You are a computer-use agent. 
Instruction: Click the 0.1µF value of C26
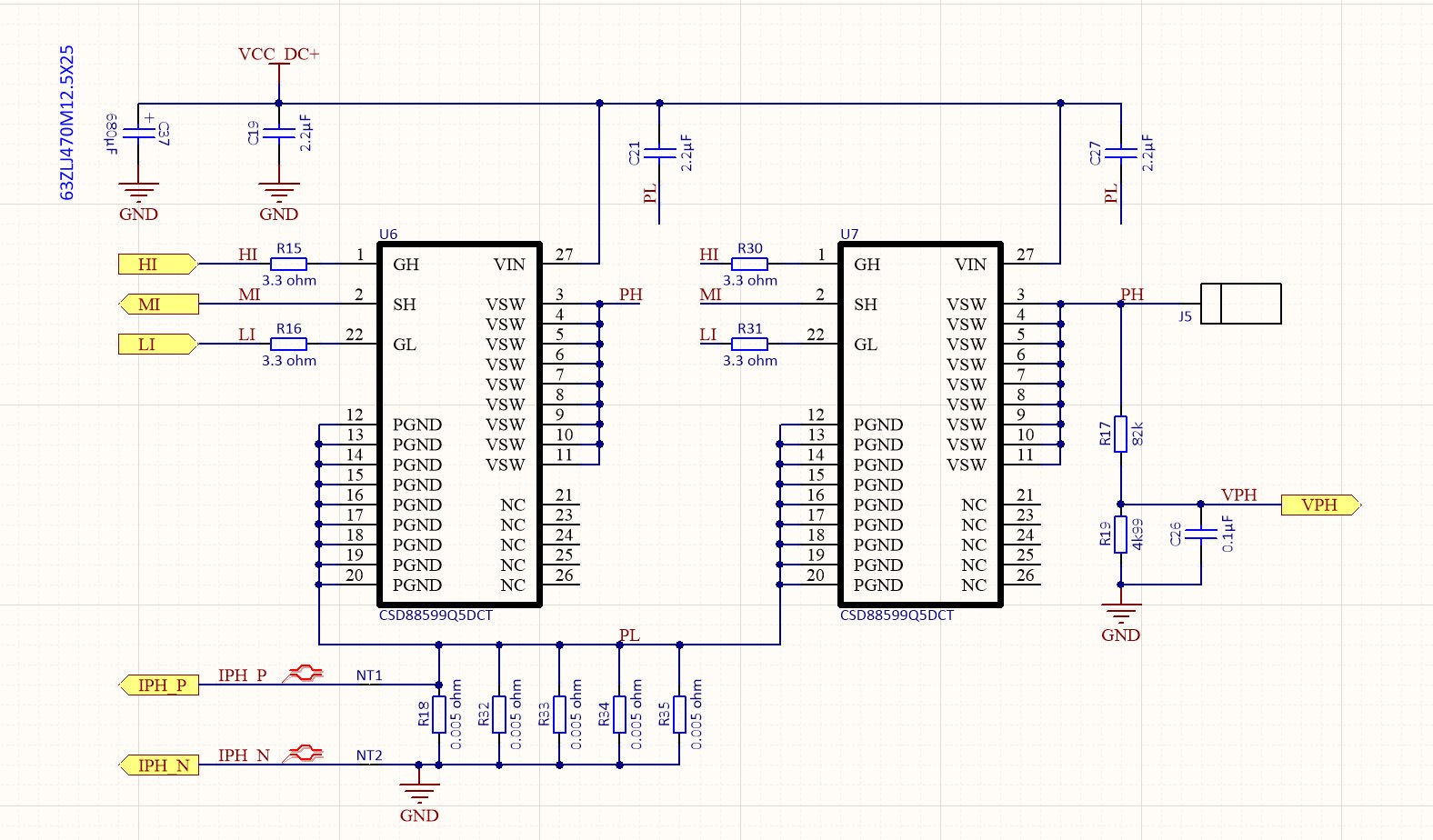pyautogui.click(x=1228, y=534)
